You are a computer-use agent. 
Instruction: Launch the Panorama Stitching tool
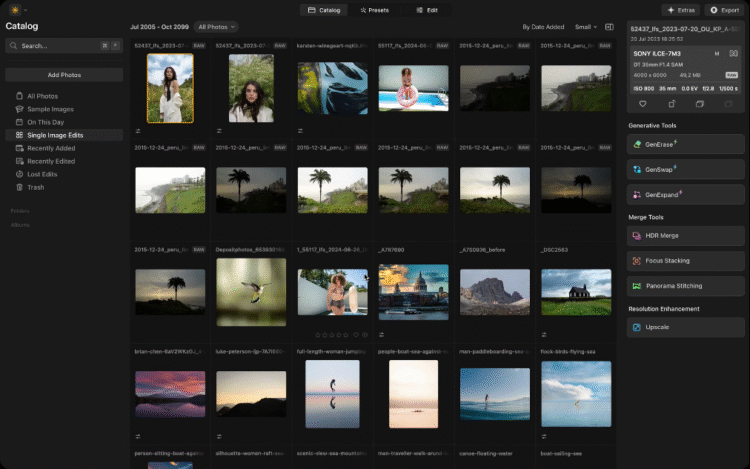pos(685,286)
